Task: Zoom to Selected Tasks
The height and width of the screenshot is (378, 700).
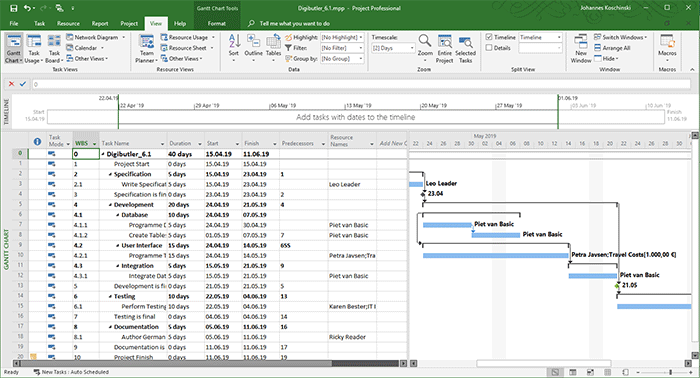Action: 465,48
